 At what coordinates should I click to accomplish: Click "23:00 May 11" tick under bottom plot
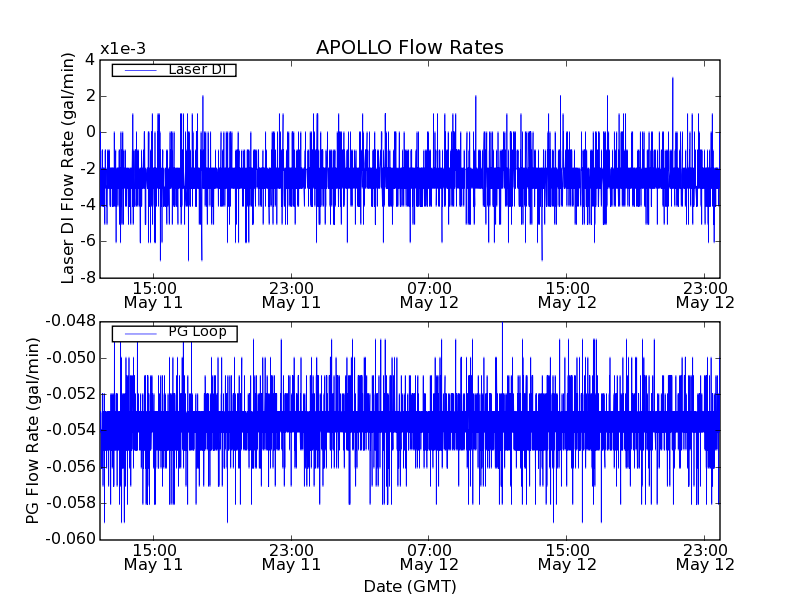(291, 556)
